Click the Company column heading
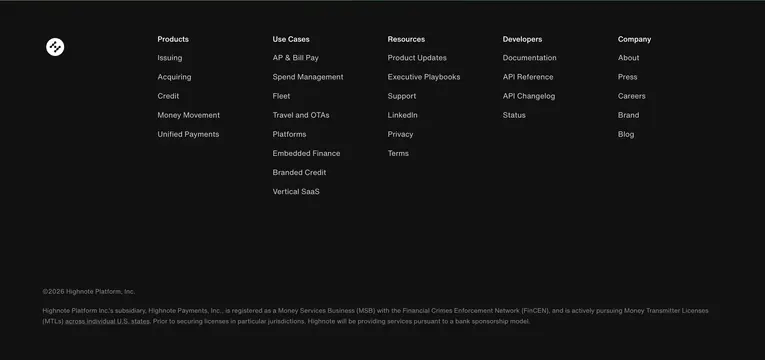Image resolution: width=765 pixels, height=360 pixels. click(x=634, y=39)
